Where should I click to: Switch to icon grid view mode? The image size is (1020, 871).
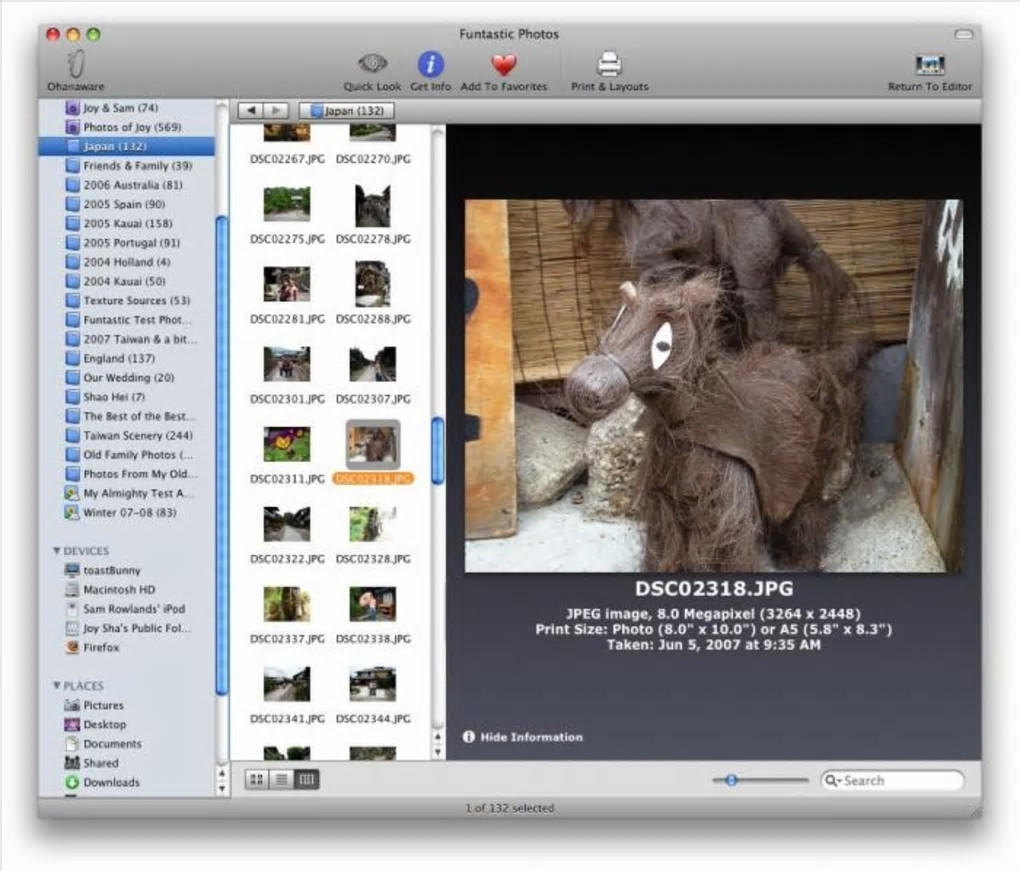coord(257,779)
